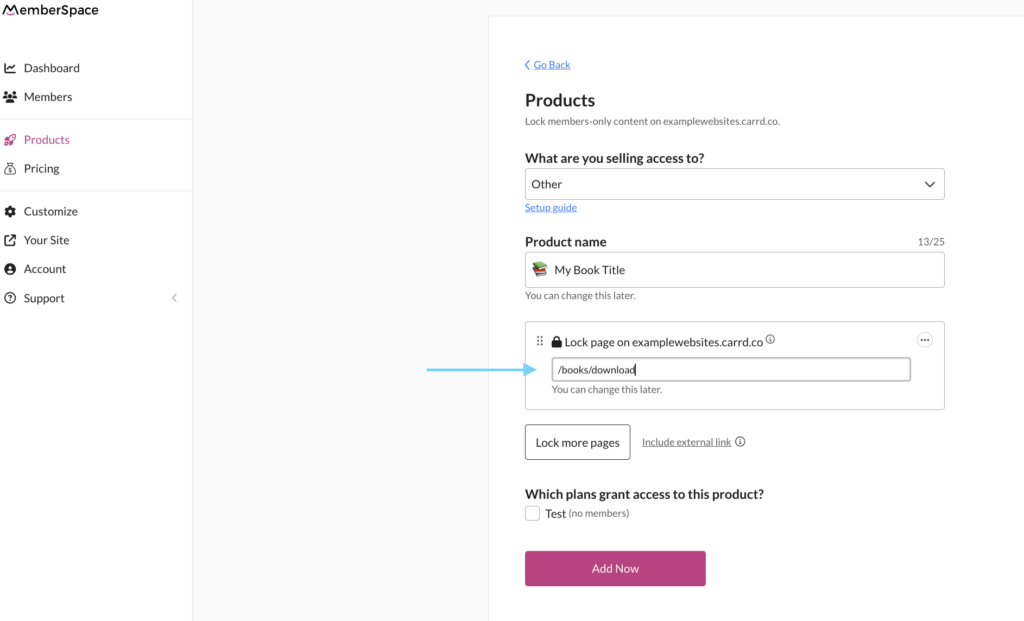Click the Customize gear icon
Viewport: 1024px width, 621px height.
10,212
